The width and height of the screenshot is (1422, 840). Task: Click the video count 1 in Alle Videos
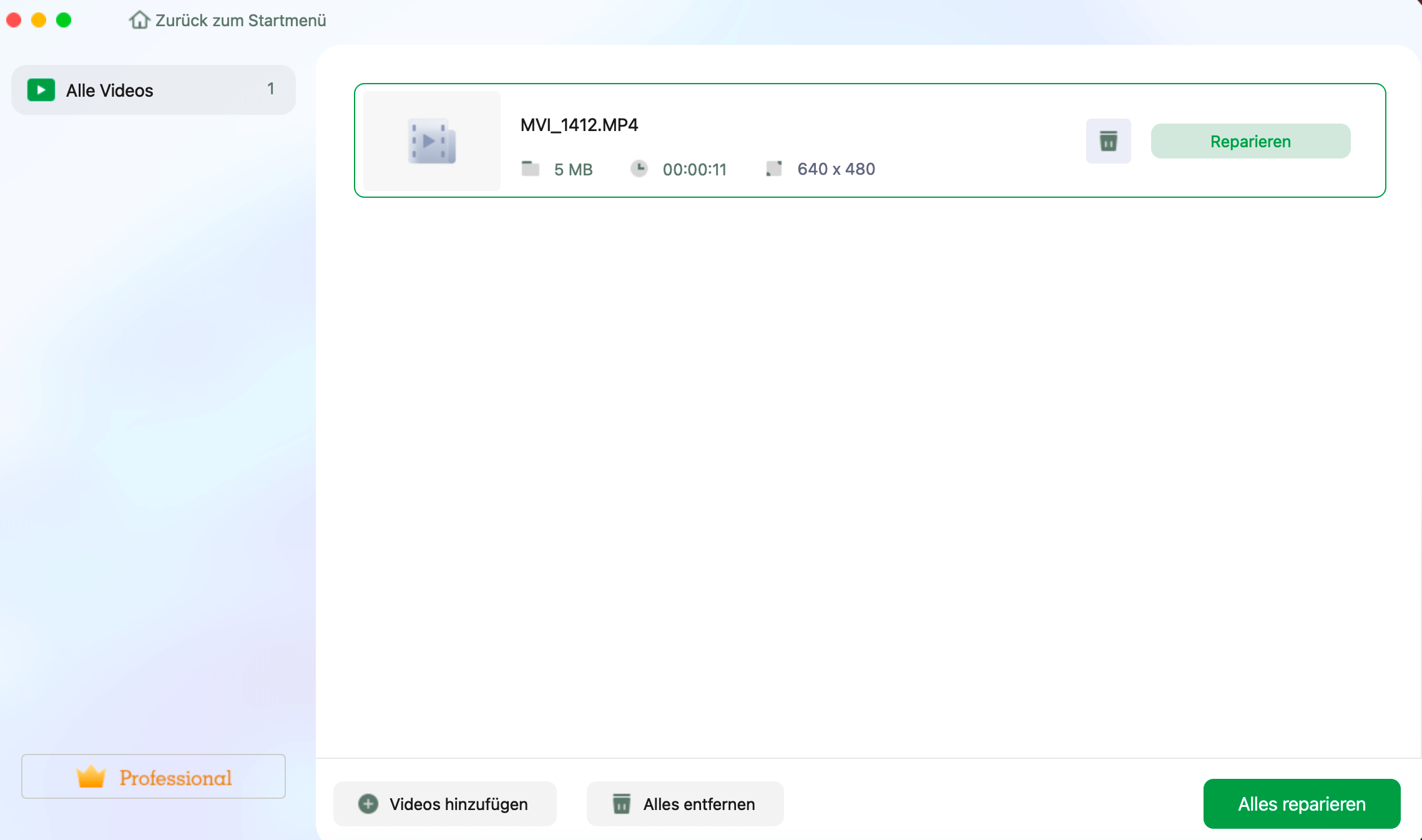click(271, 89)
